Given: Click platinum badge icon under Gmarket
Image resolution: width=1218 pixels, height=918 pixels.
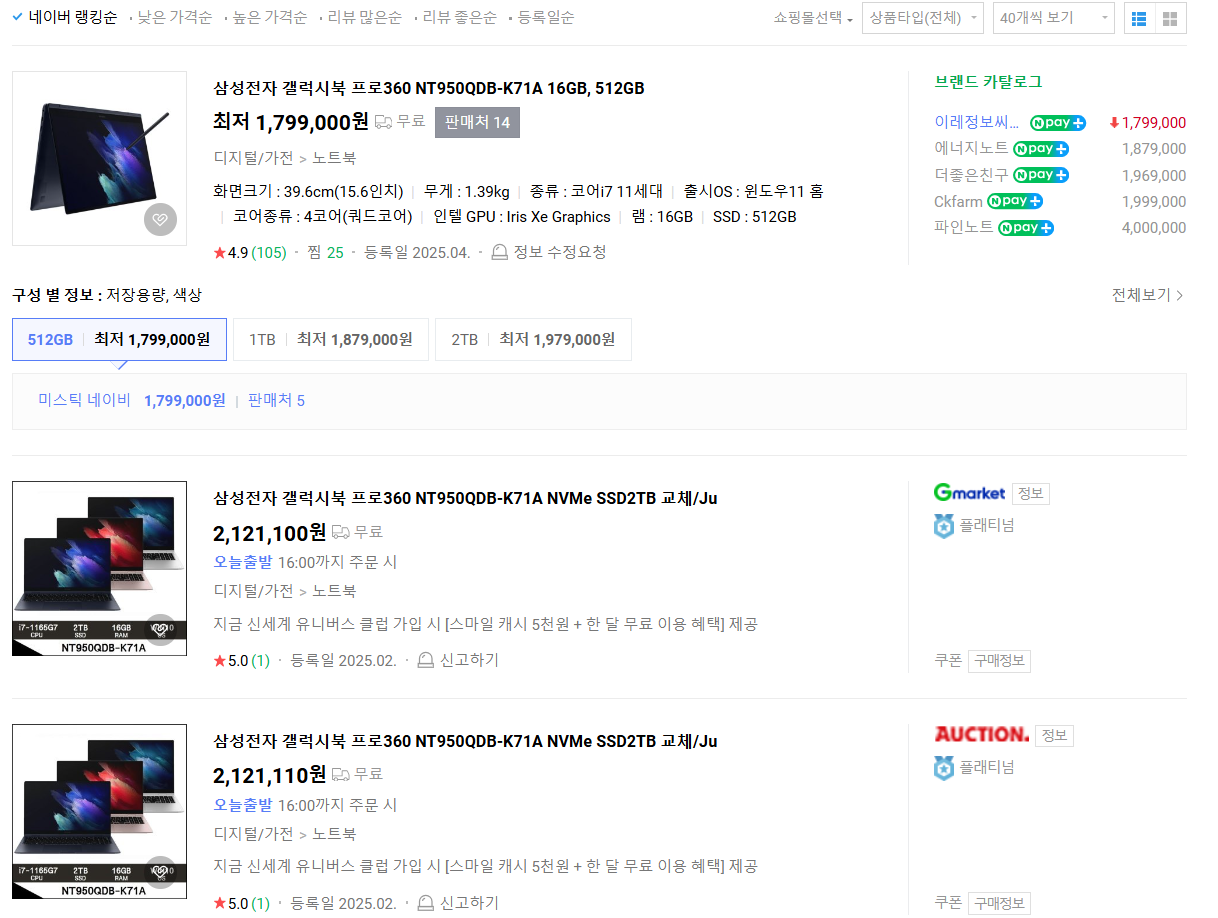Looking at the screenshot, I should pyautogui.click(x=944, y=526).
